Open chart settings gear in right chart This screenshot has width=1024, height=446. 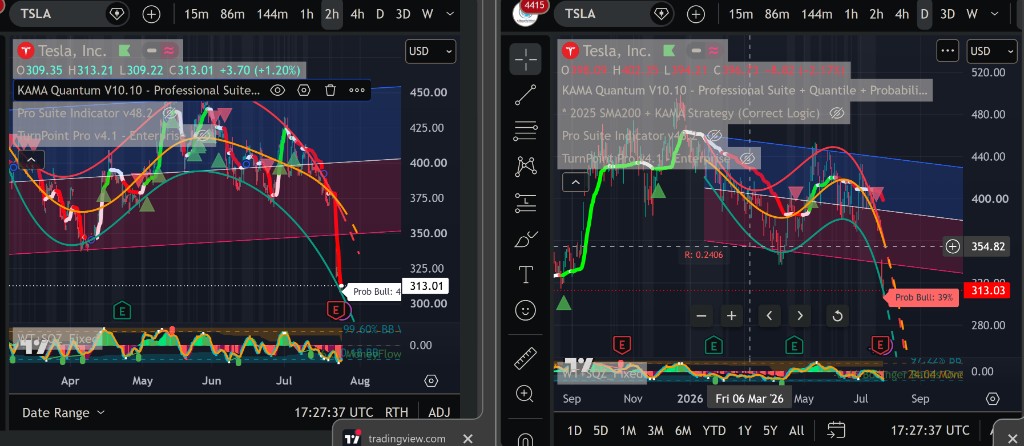(x=993, y=399)
